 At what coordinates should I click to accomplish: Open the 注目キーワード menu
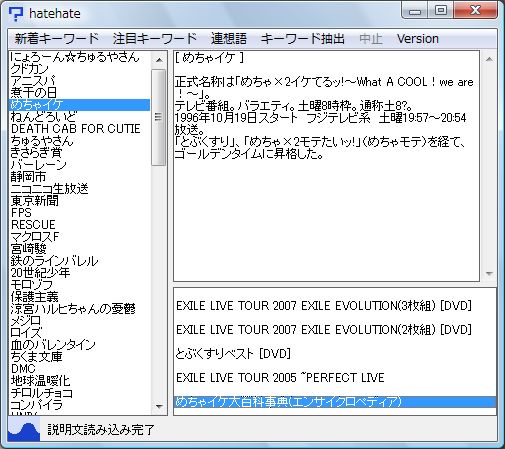coord(155,39)
